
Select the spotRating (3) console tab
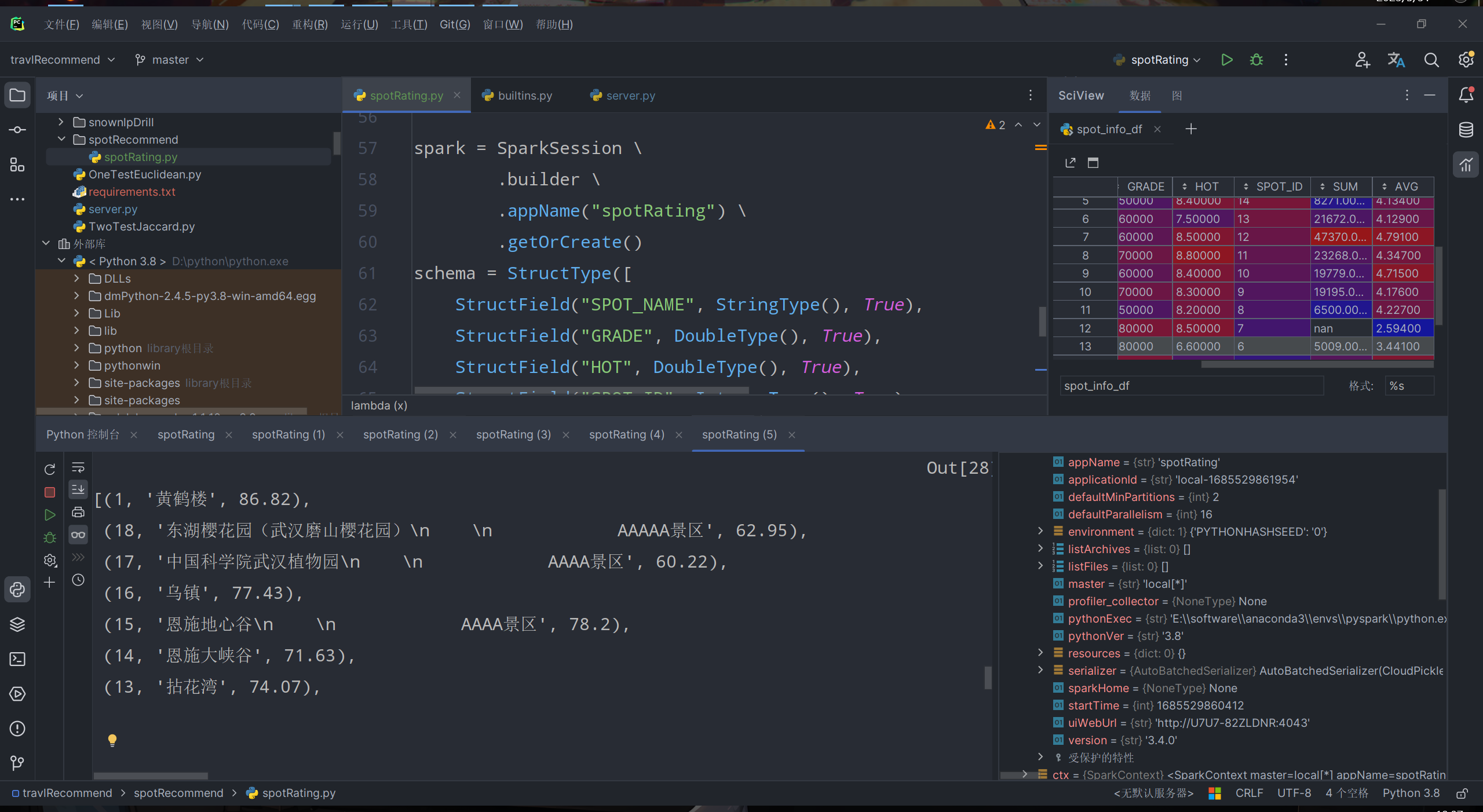coord(513,434)
